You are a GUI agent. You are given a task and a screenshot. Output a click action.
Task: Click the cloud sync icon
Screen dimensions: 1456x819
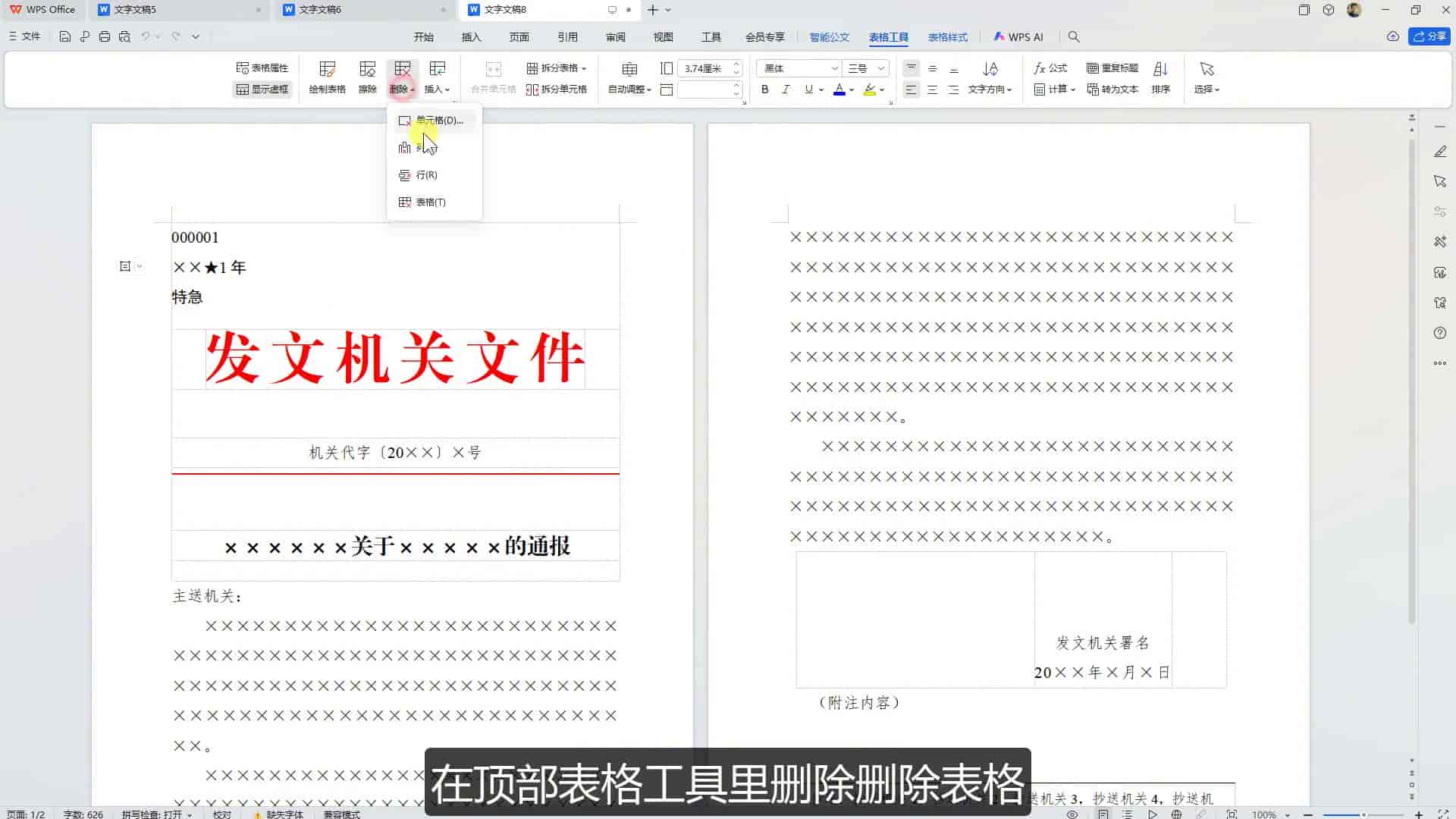point(1393,36)
